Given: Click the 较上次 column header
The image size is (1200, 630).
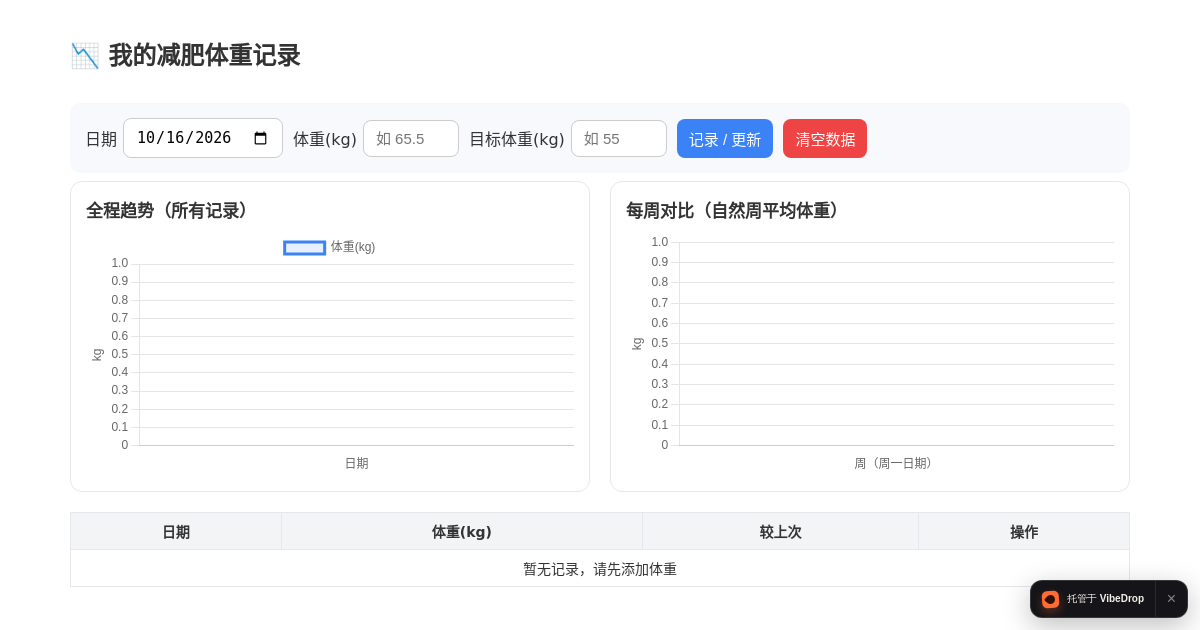Looking at the screenshot, I should 781,532.
